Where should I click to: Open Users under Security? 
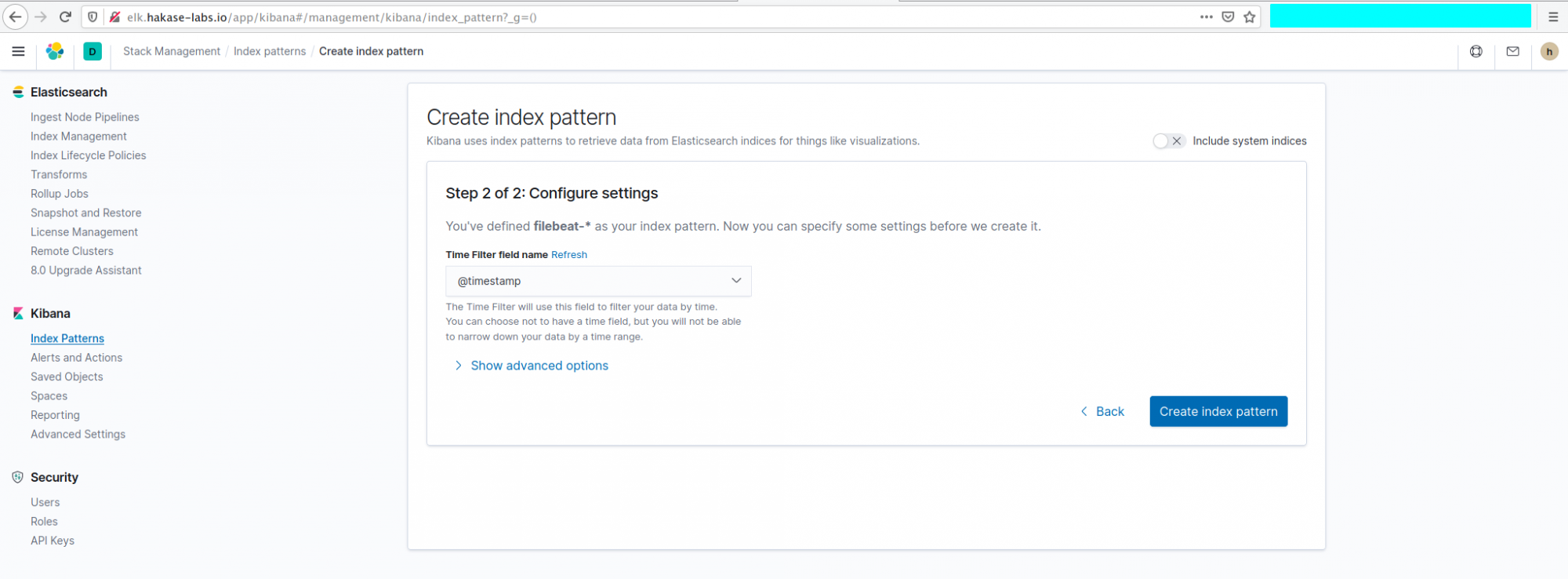click(45, 502)
